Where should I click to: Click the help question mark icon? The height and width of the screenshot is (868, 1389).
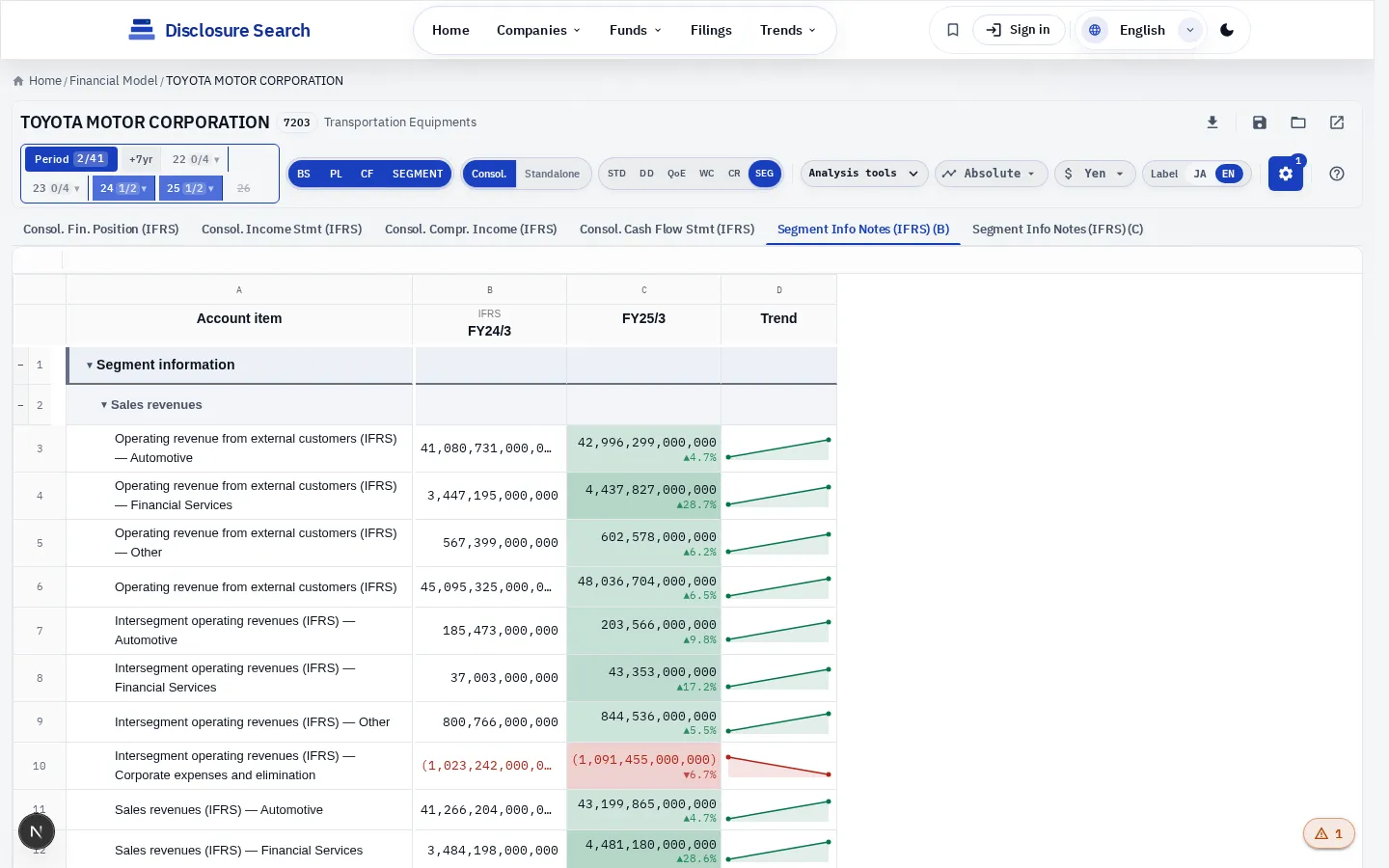point(1337,174)
